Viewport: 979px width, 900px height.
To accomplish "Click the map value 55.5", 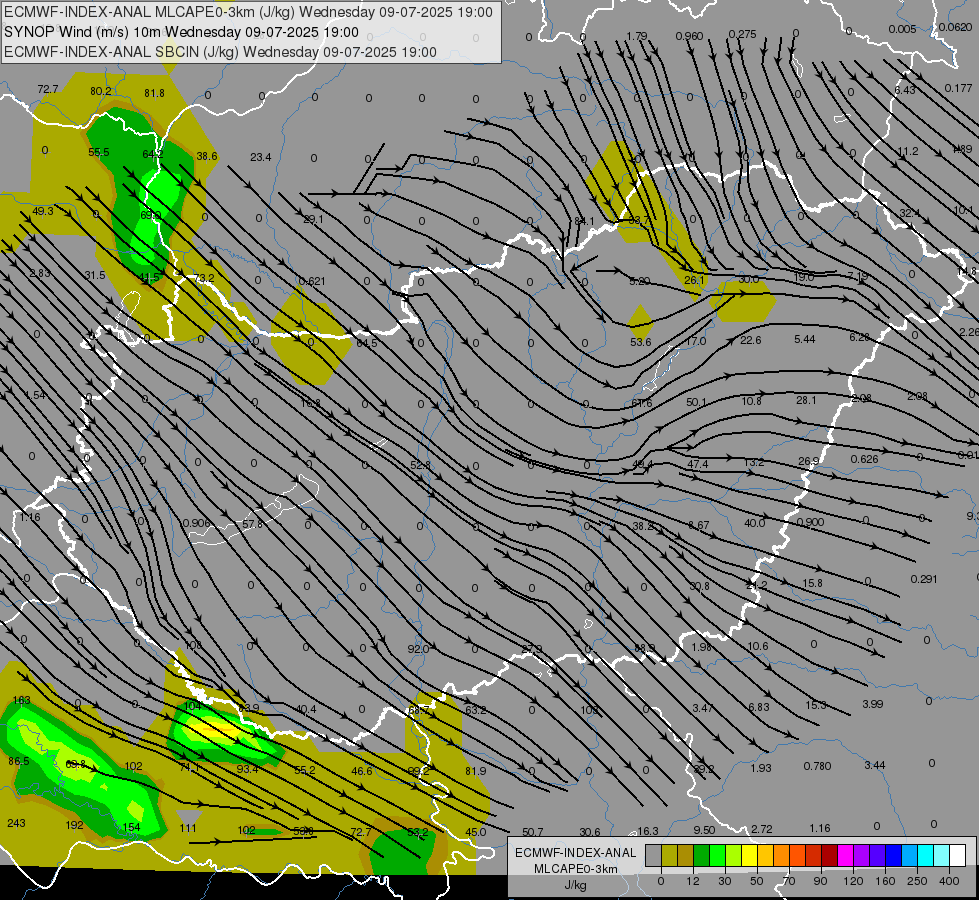I will (x=99, y=152).
